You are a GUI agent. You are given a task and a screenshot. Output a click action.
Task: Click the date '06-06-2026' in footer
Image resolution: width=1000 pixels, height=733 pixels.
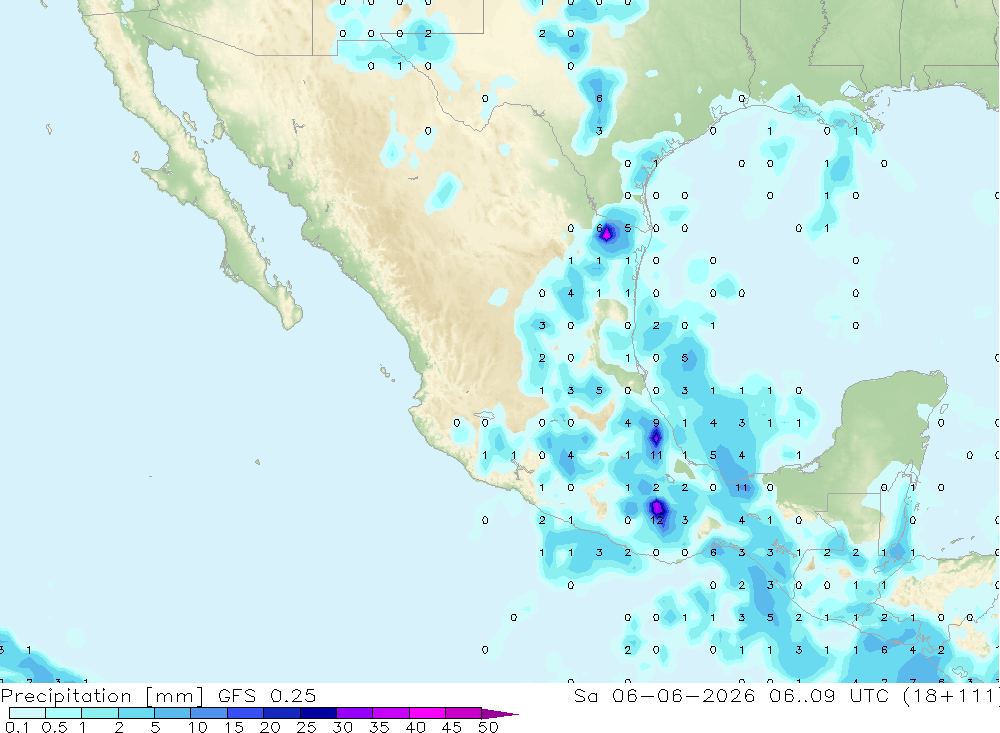[683, 695]
